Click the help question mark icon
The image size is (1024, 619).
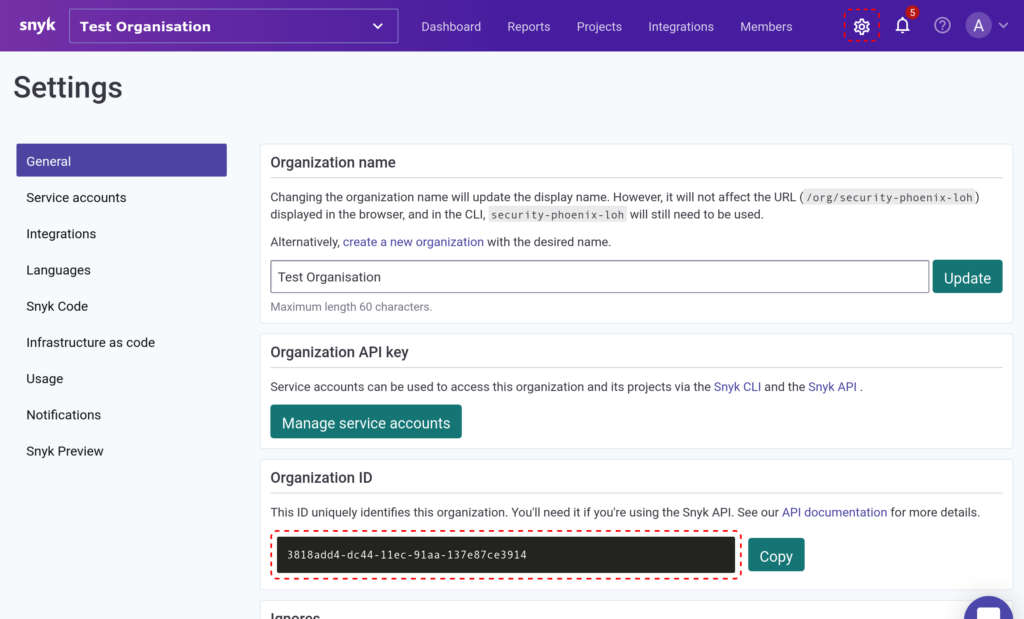[942, 25]
